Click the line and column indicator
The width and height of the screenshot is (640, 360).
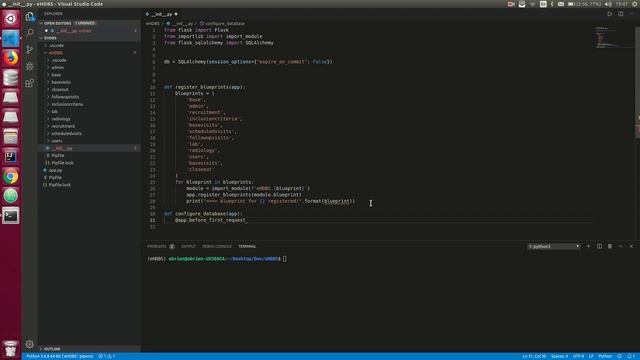[534, 356]
